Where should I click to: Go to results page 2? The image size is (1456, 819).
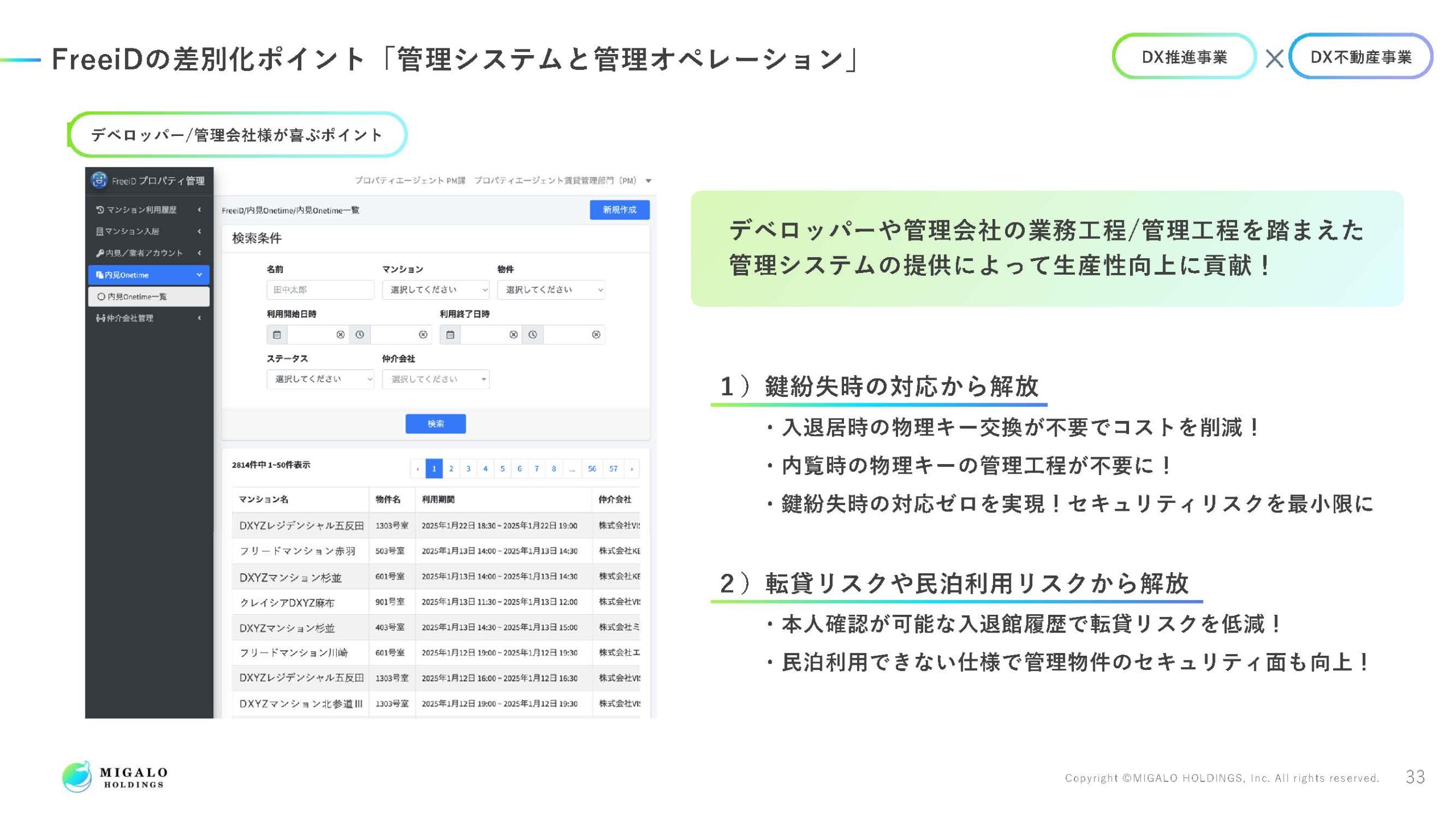(x=451, y=469)
